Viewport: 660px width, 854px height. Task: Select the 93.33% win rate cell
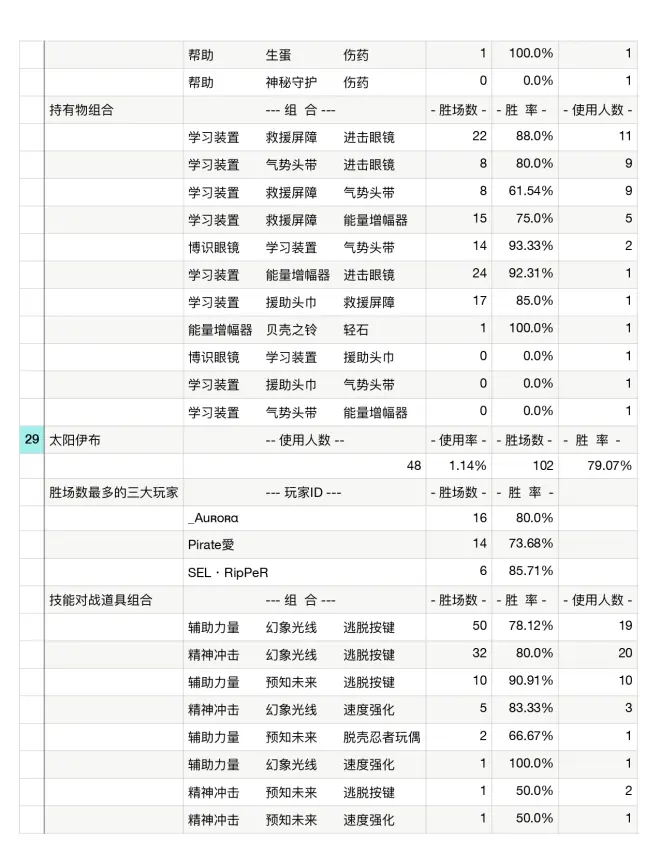tap(525, 247)
